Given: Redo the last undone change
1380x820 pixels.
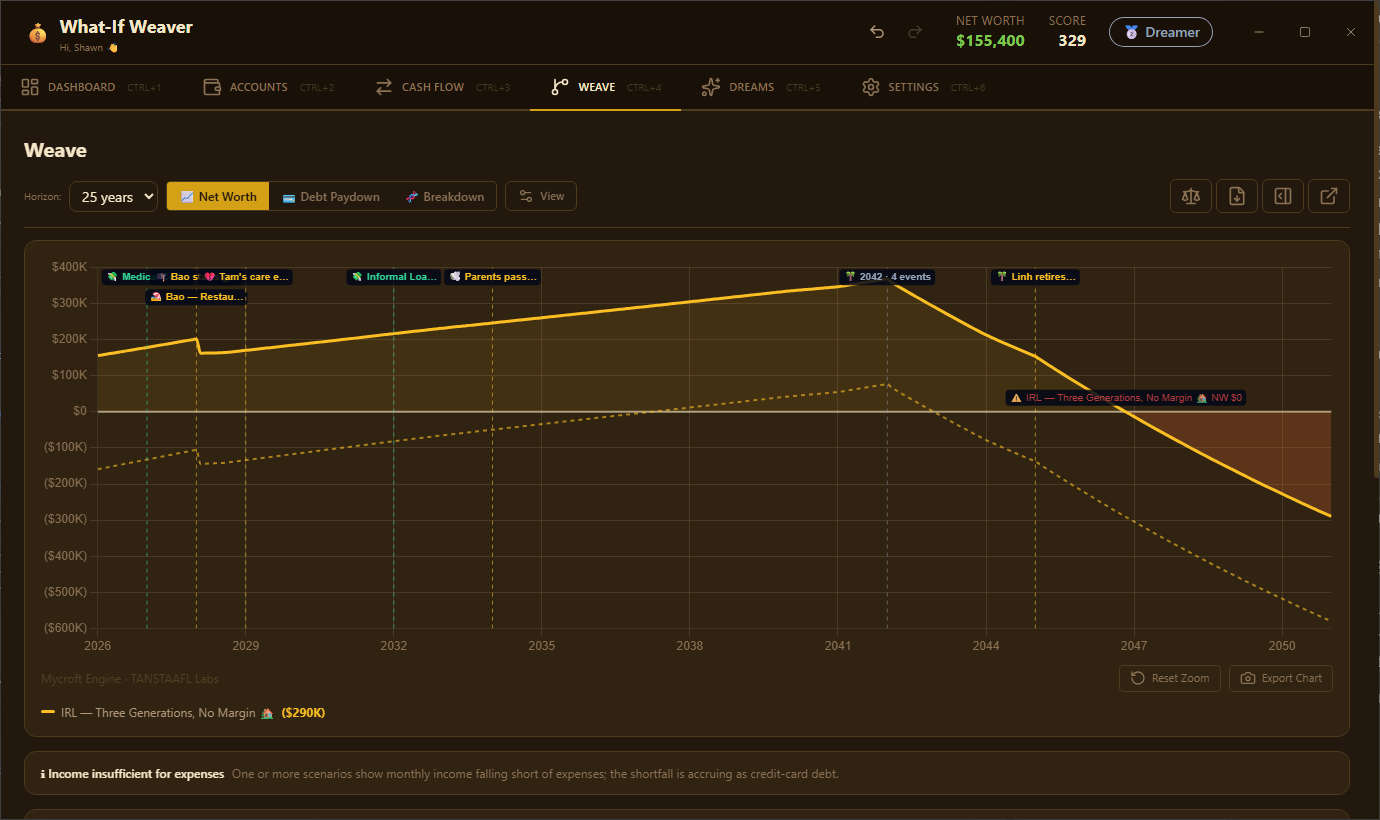Looking at the screenshot, I should (x=914, y=32).
